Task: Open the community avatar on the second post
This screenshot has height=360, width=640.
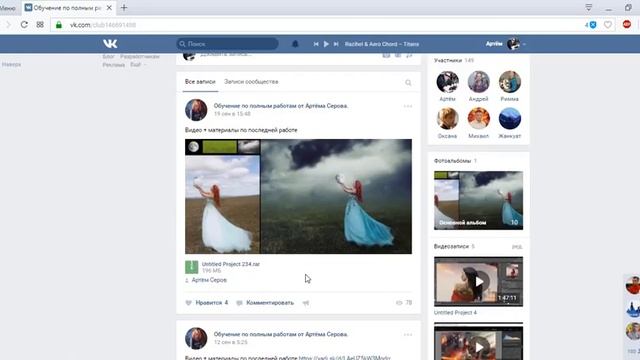Action: 196,338
